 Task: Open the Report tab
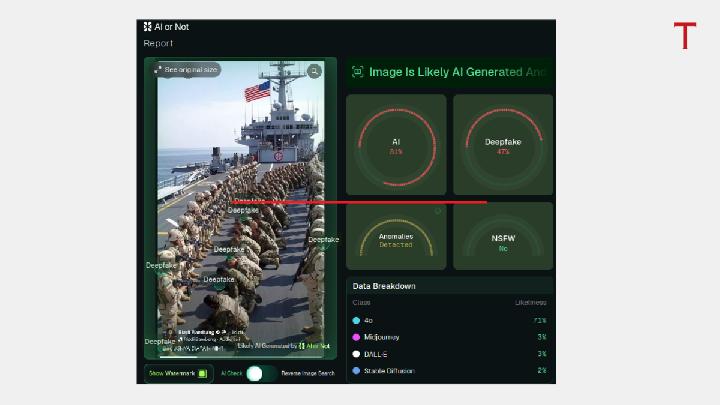point(158,44)
